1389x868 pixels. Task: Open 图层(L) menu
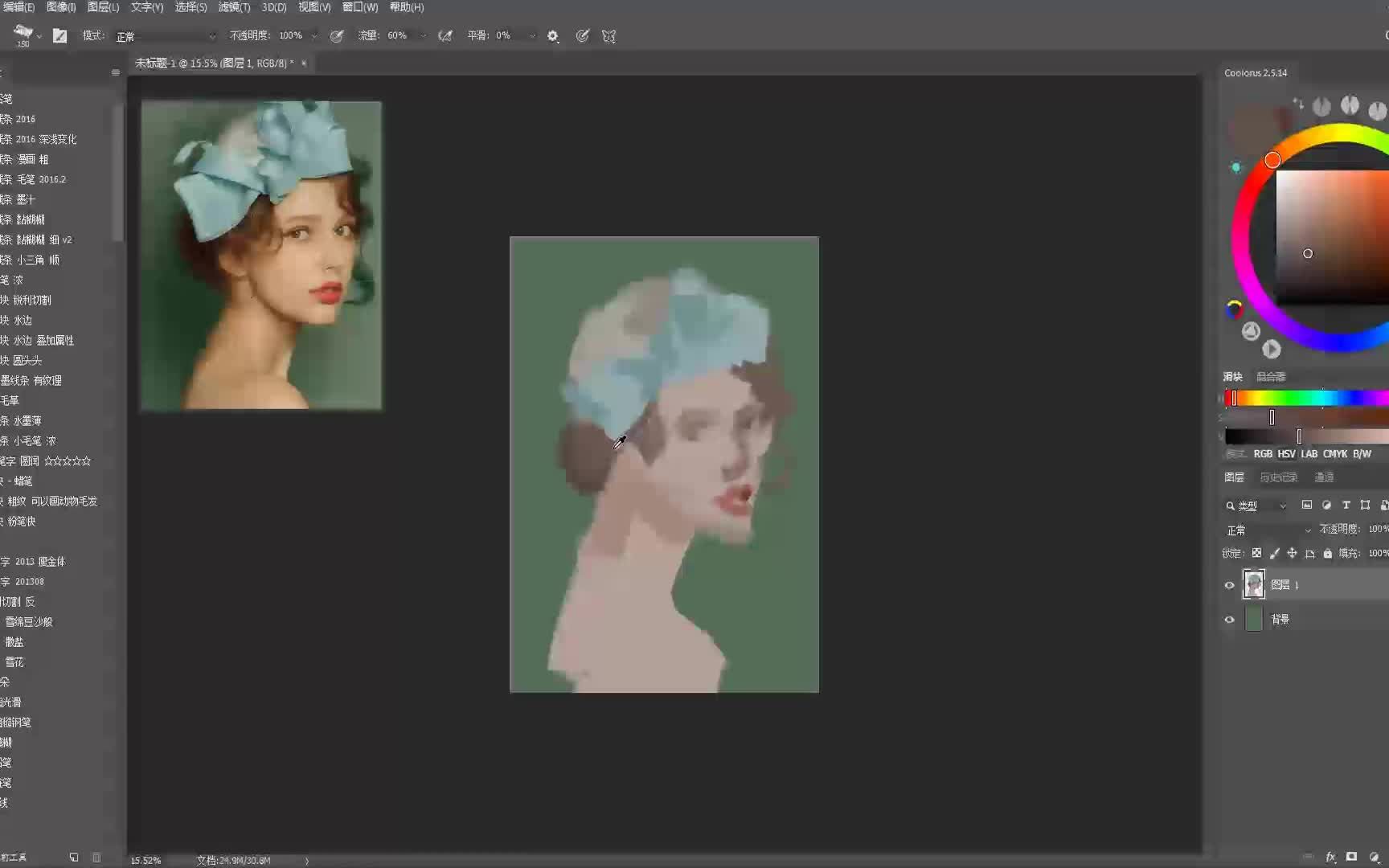click(x=103, y=7)
